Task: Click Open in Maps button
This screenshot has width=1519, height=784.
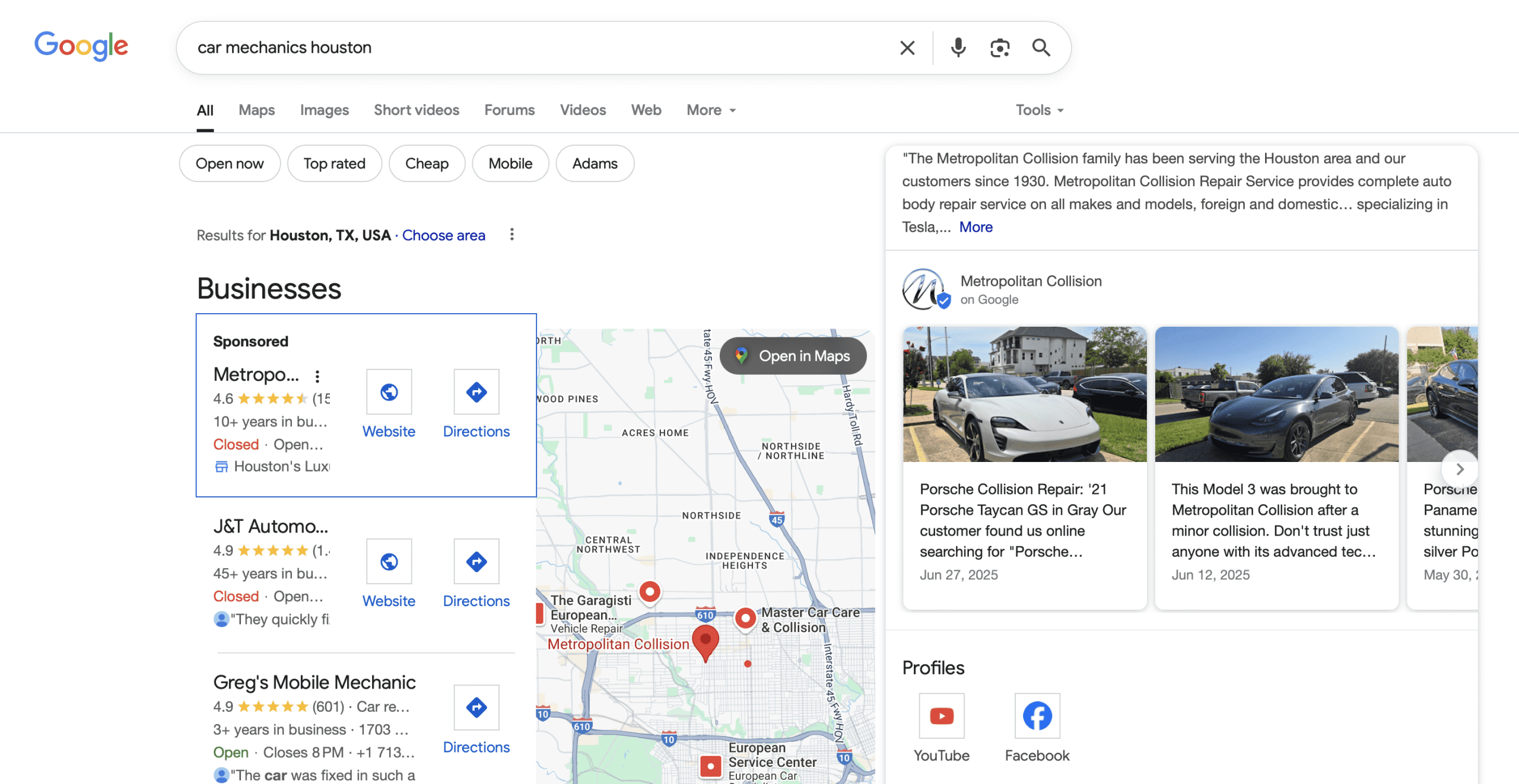Action: pos(793,356)
